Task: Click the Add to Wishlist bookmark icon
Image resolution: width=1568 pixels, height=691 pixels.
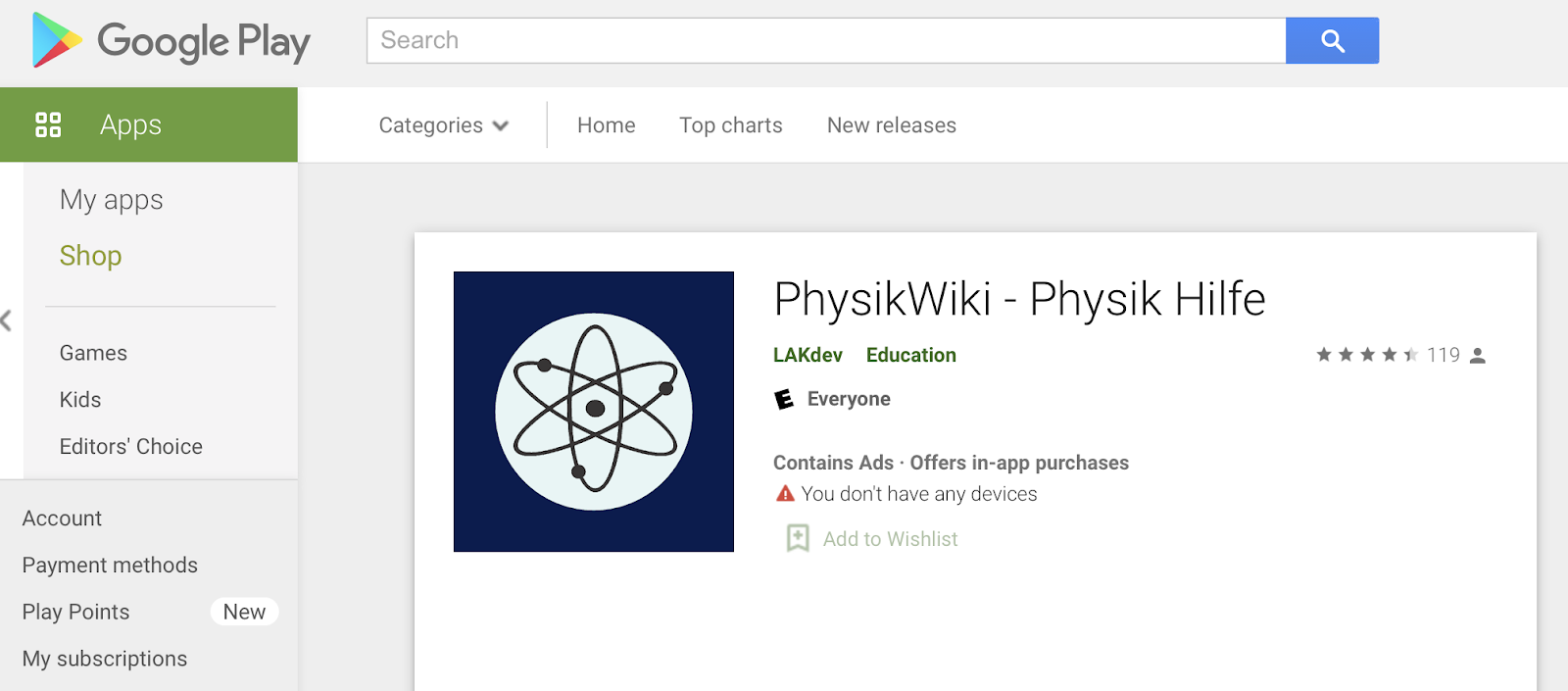Action: [798, 538]
